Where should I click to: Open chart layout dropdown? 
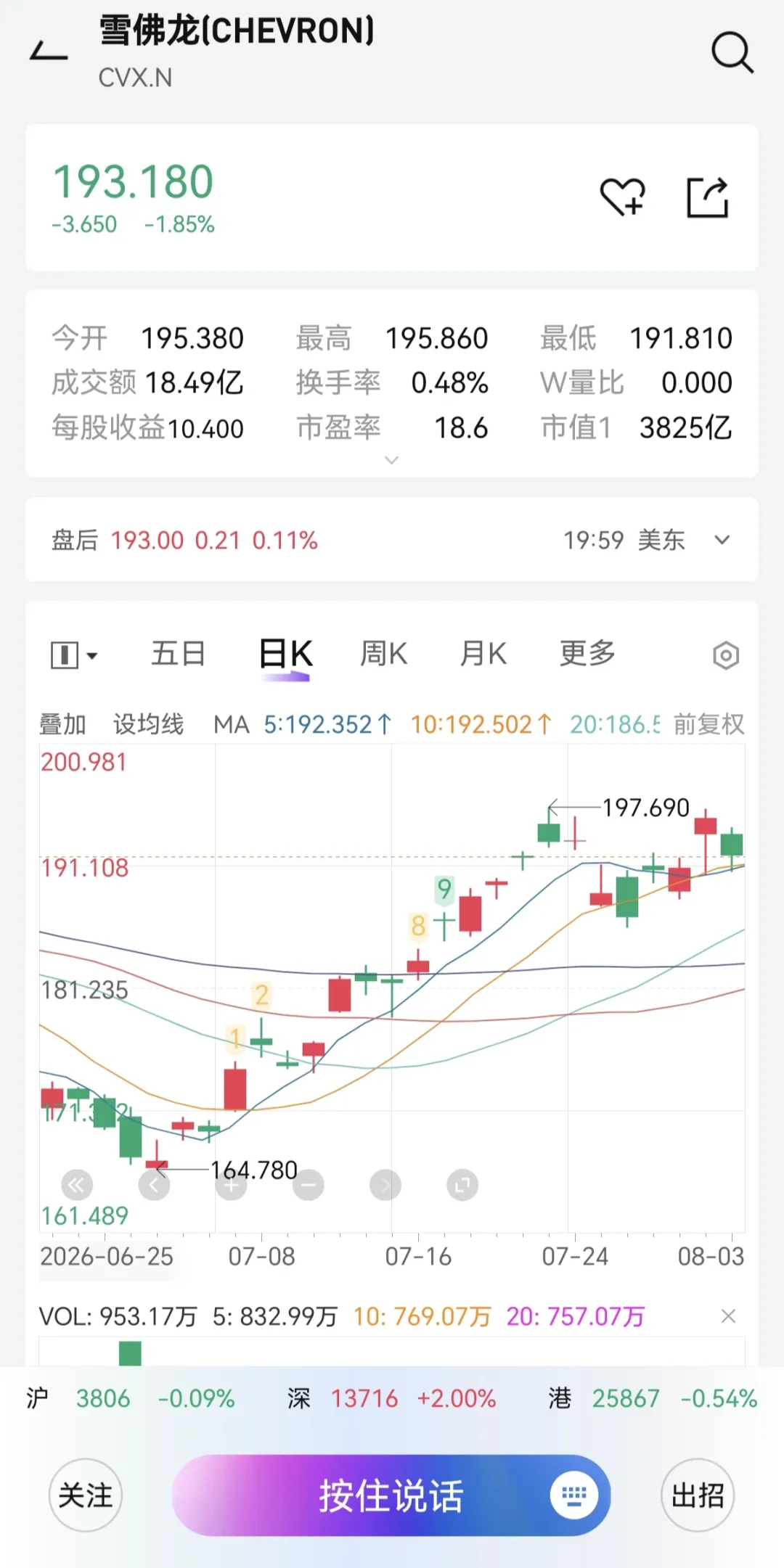click(x=74, y=655)
